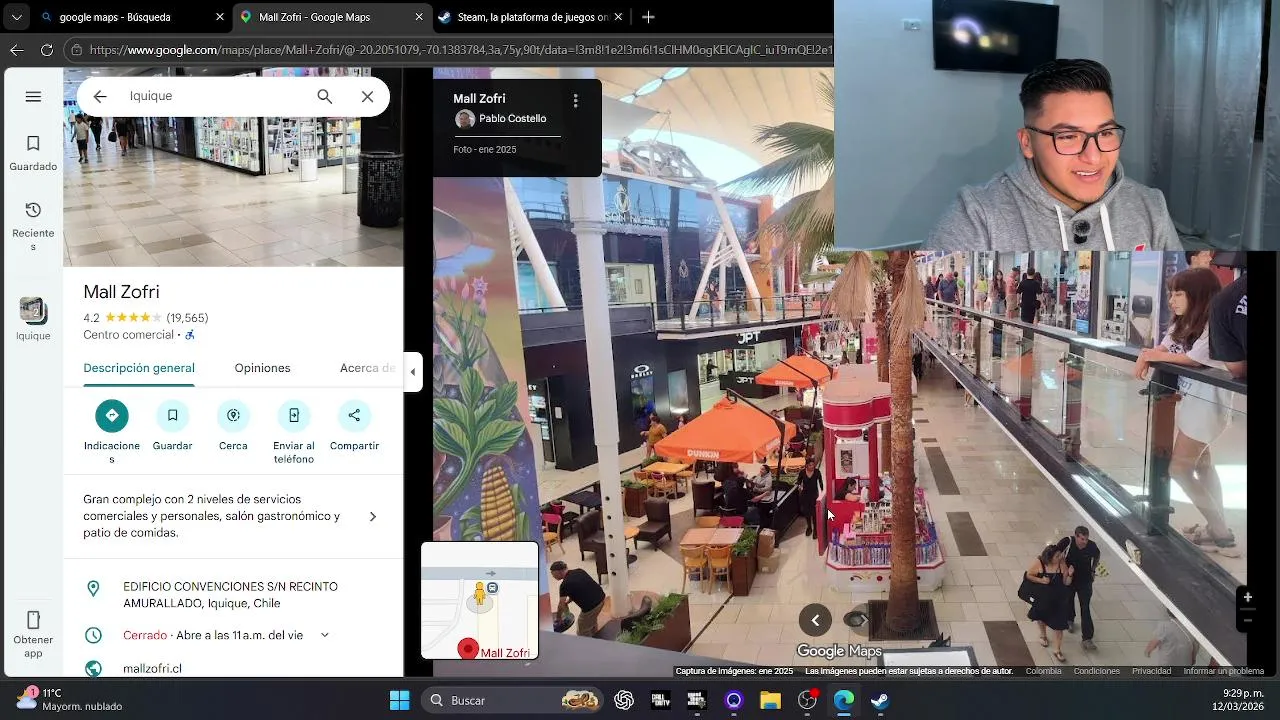
Task: Click the magnifier search icon
Action: [324, 96]
